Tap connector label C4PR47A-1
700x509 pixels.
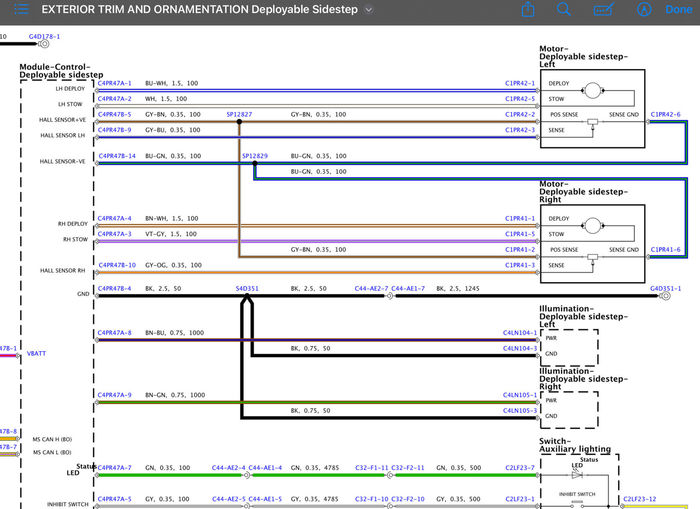pyautogui.click(x=114, y=83)
